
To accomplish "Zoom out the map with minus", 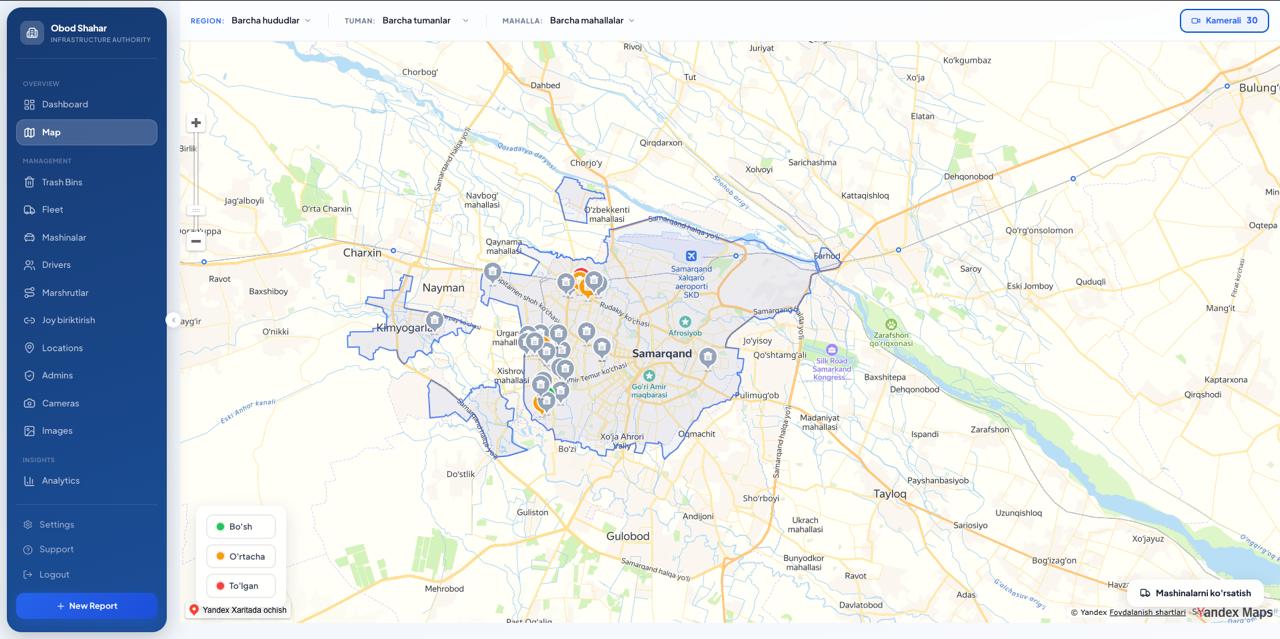I will pyautogui.click(x=196, y=241).
